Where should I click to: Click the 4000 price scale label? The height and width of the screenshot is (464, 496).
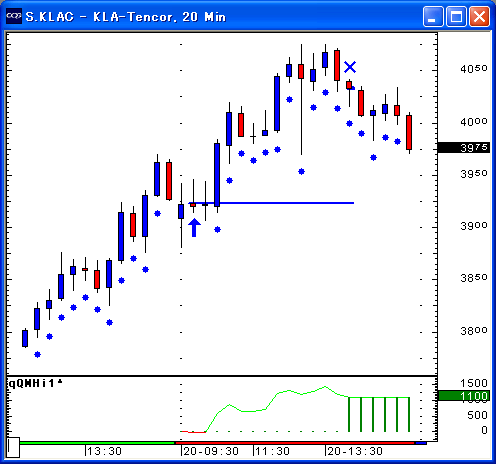tap(474, 122)
